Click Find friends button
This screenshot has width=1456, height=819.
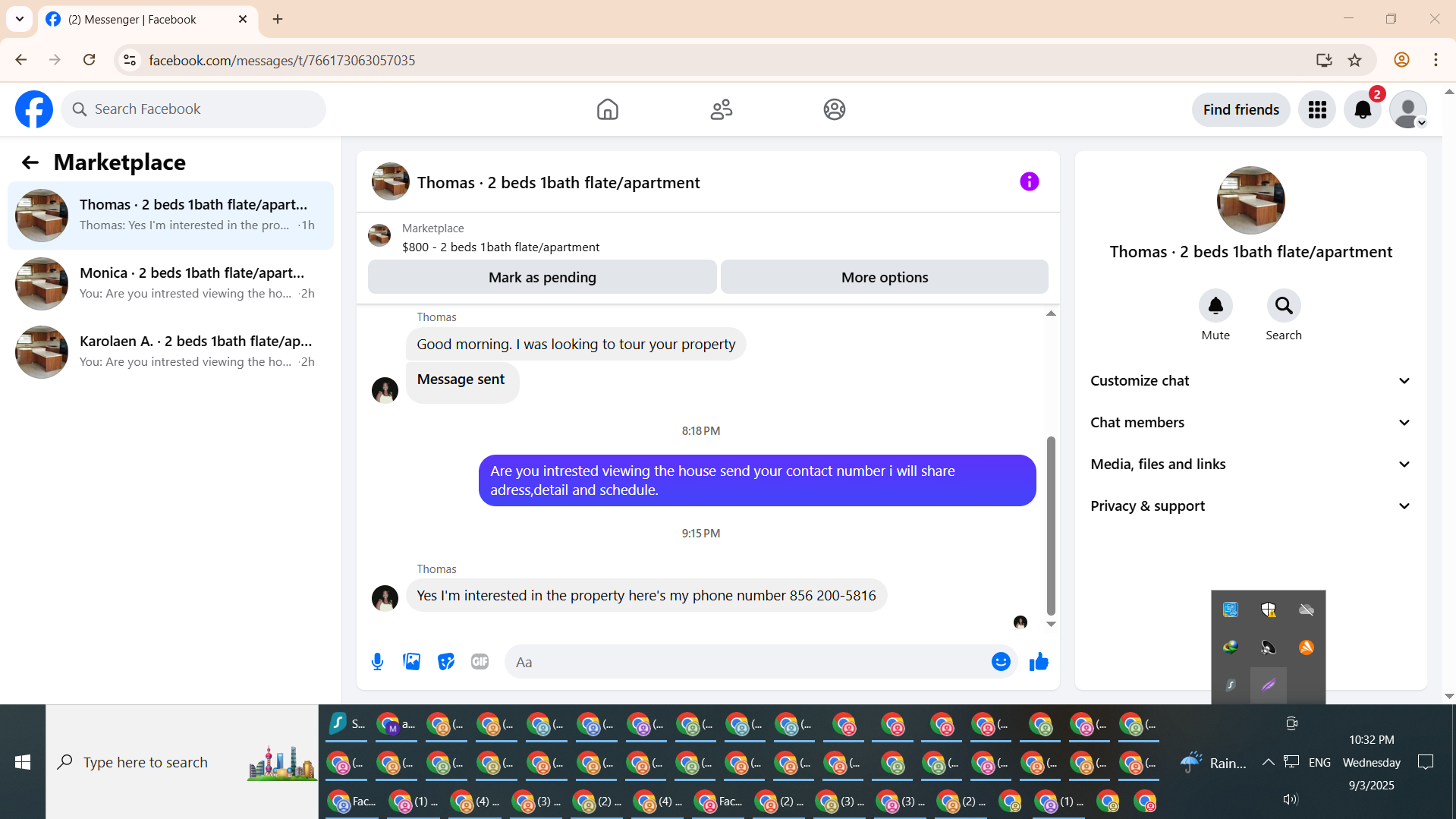(x=1241, y=109)
